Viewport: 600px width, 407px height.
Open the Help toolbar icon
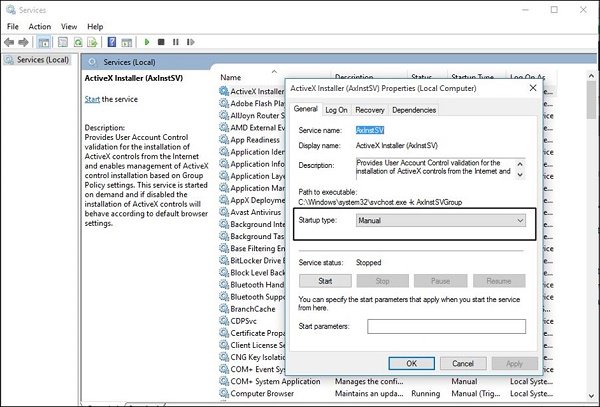(x=112, y=42)
